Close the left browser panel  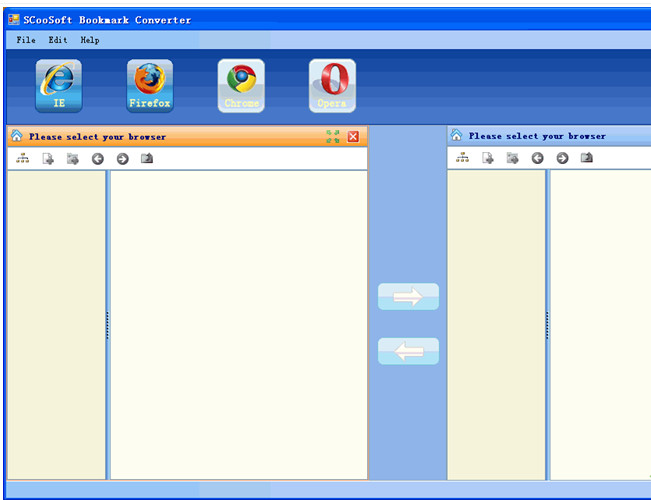point(353,136)
